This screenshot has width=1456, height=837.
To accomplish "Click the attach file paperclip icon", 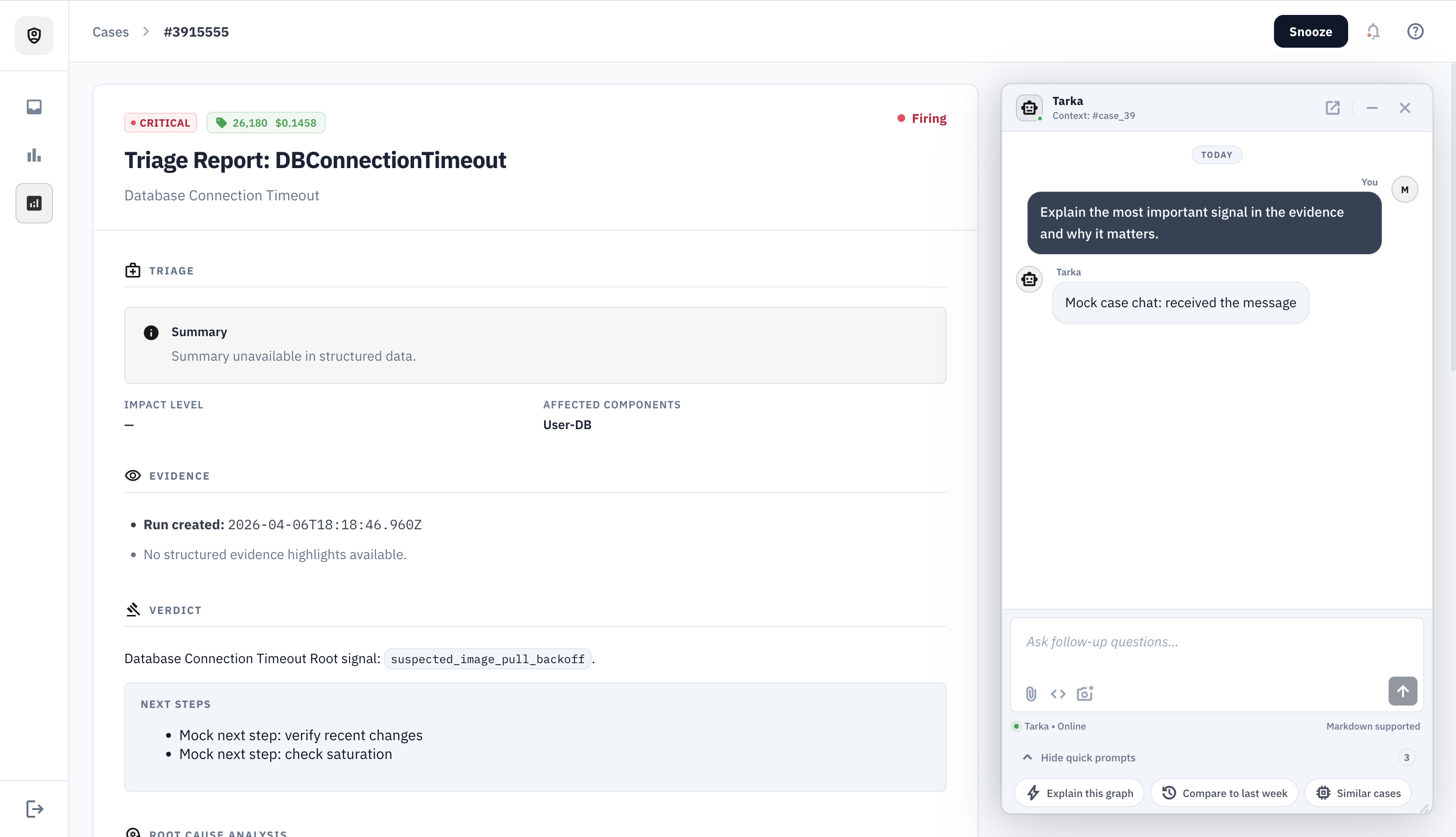I will 1031,694.
